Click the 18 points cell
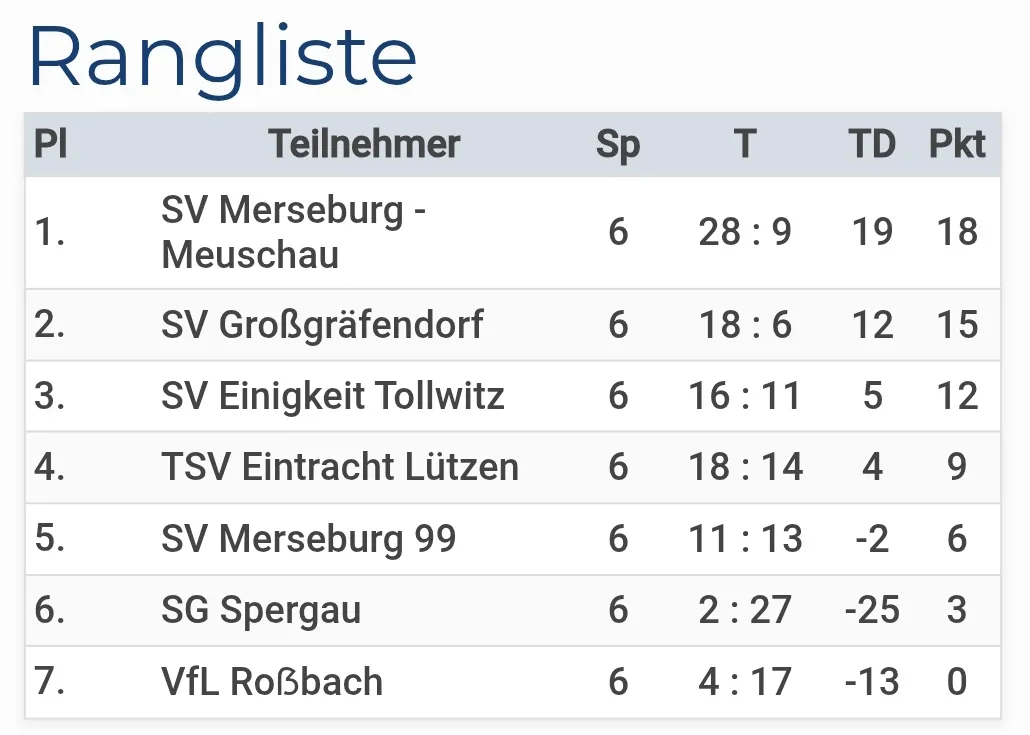The width and height of the screenshot is (1030, 735). point(957,232)
